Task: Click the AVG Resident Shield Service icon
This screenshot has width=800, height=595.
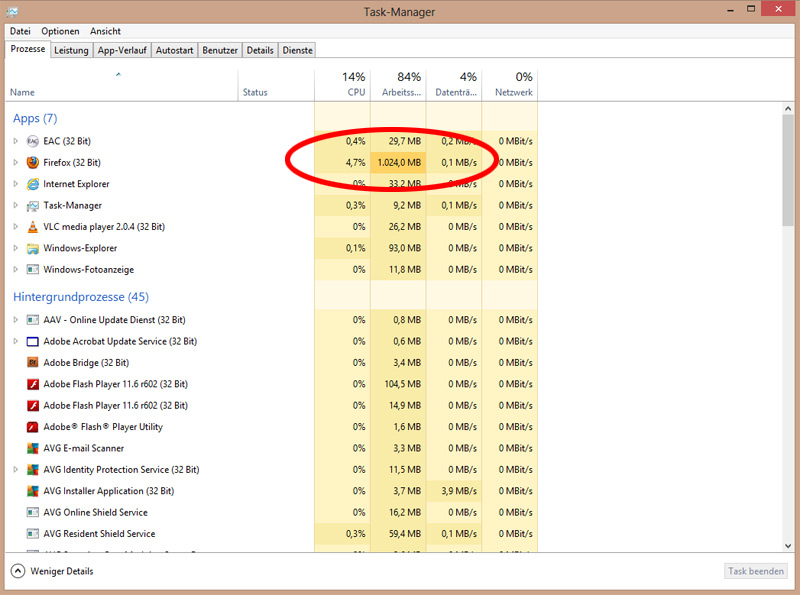Action: click(33, 534)
